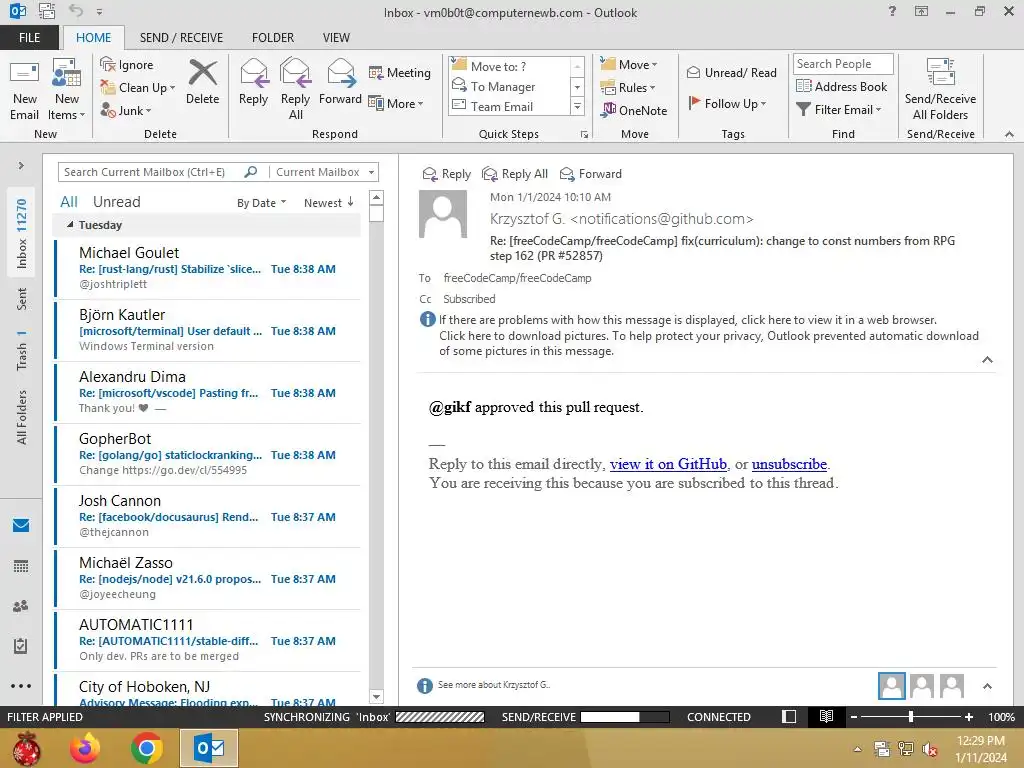Viewport: 1024px width, 768px height.
Task: Switch to the FOLDER tab
Action: [x=273, y=37]
